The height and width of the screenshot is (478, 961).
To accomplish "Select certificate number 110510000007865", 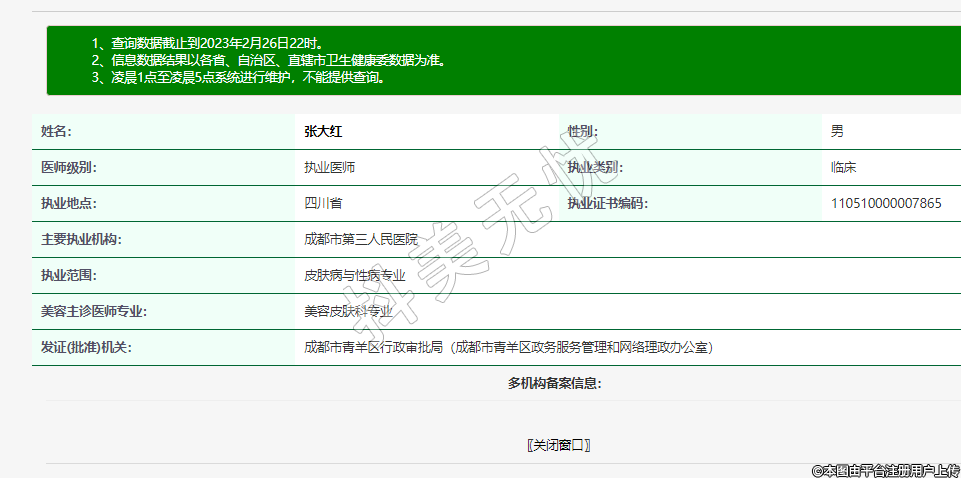I will click(886, 203).
